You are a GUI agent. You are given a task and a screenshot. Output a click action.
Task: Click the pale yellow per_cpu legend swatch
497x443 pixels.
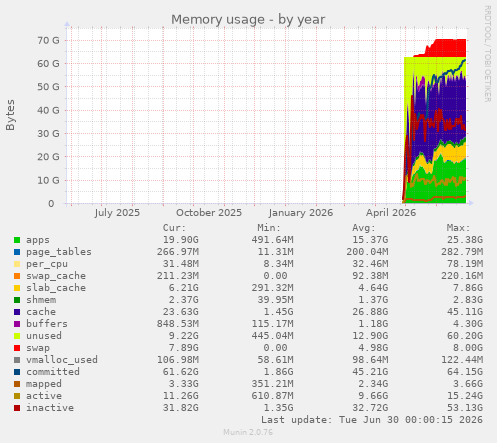(17, 264)
